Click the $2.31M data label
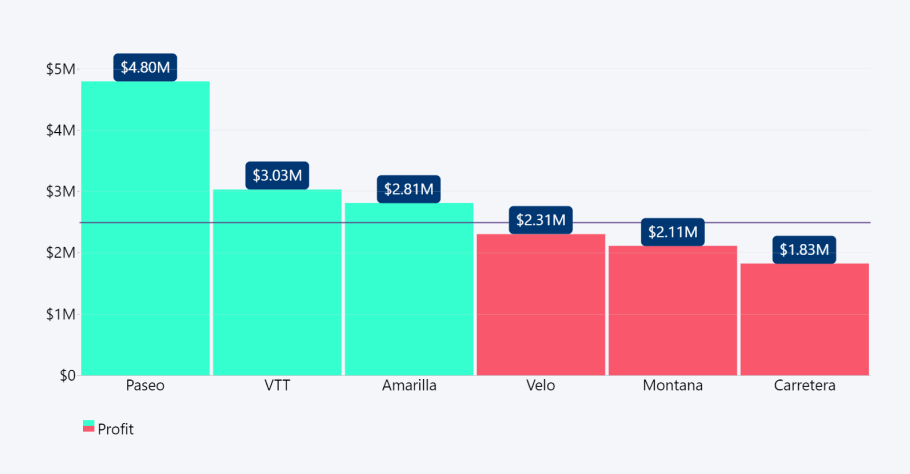Screen dimensions: 910x474 [541, 219]
